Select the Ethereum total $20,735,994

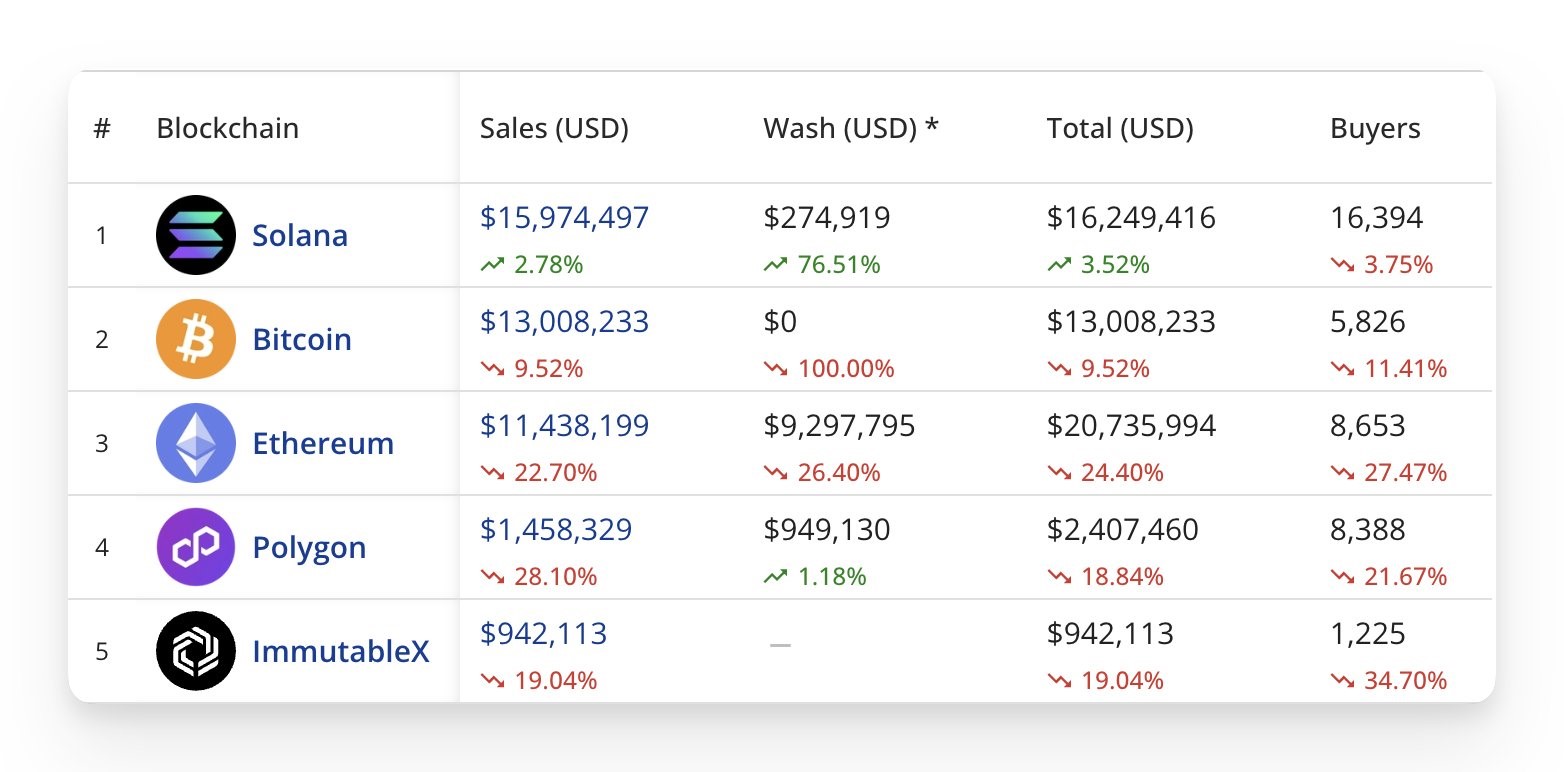(x=1131, y=425)
